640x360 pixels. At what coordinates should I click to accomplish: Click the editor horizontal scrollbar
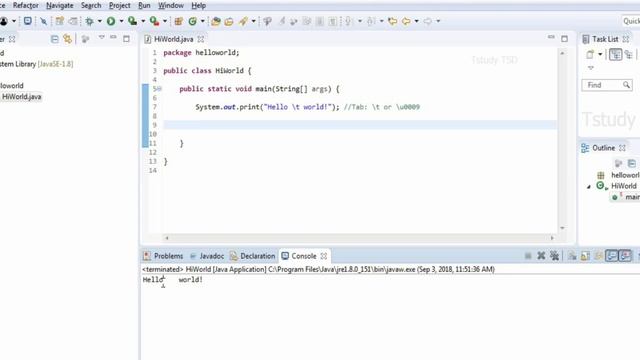(359, 238)
